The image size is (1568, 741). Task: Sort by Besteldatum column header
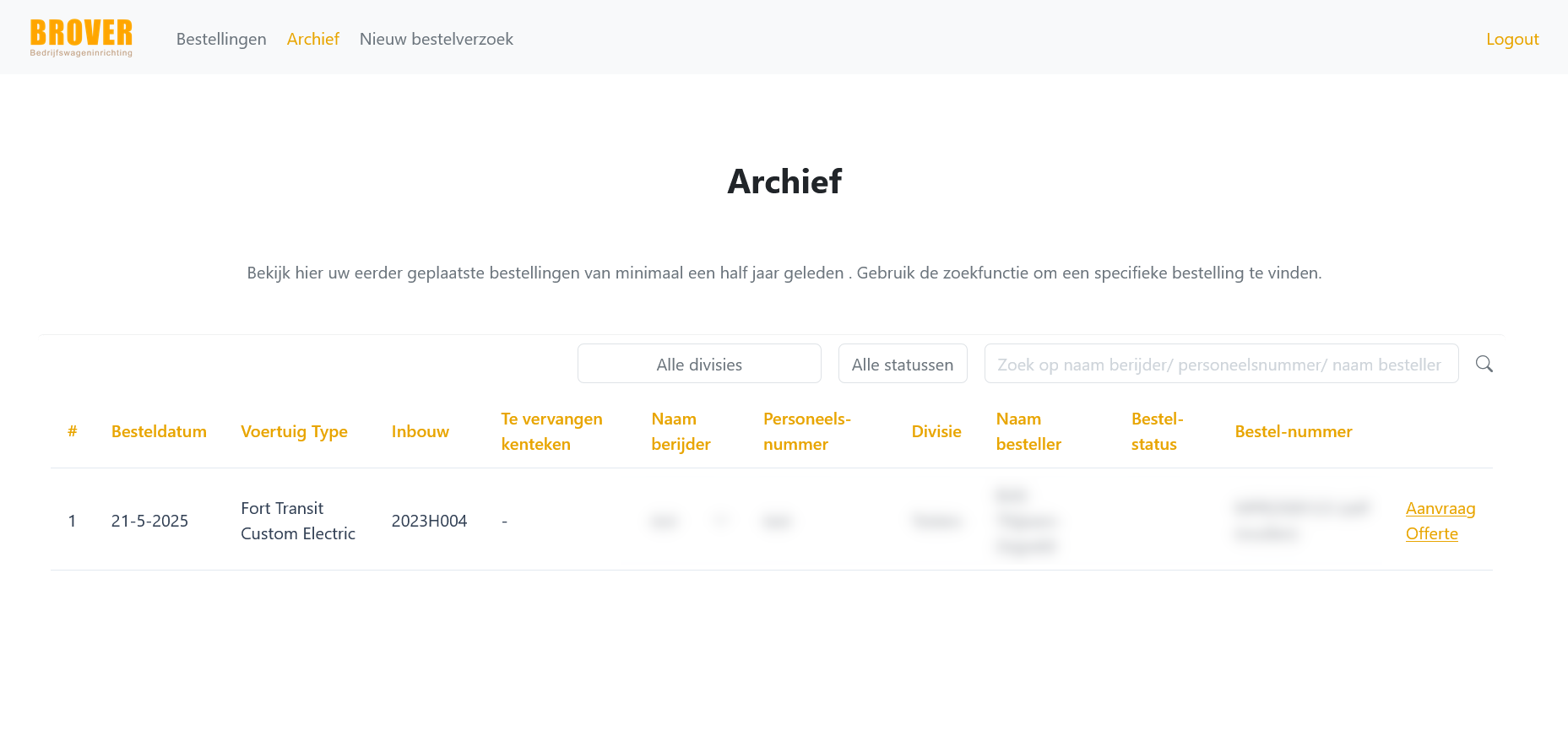[159, 431]
